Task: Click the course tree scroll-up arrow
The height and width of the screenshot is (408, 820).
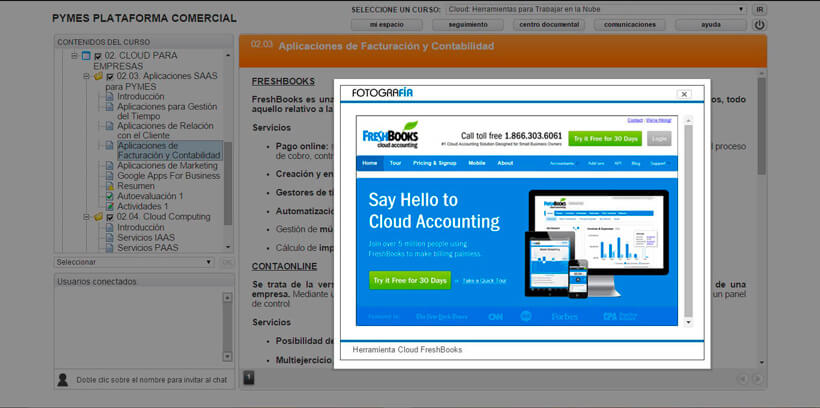Action: pyautogui.click(x=227, y=55)
